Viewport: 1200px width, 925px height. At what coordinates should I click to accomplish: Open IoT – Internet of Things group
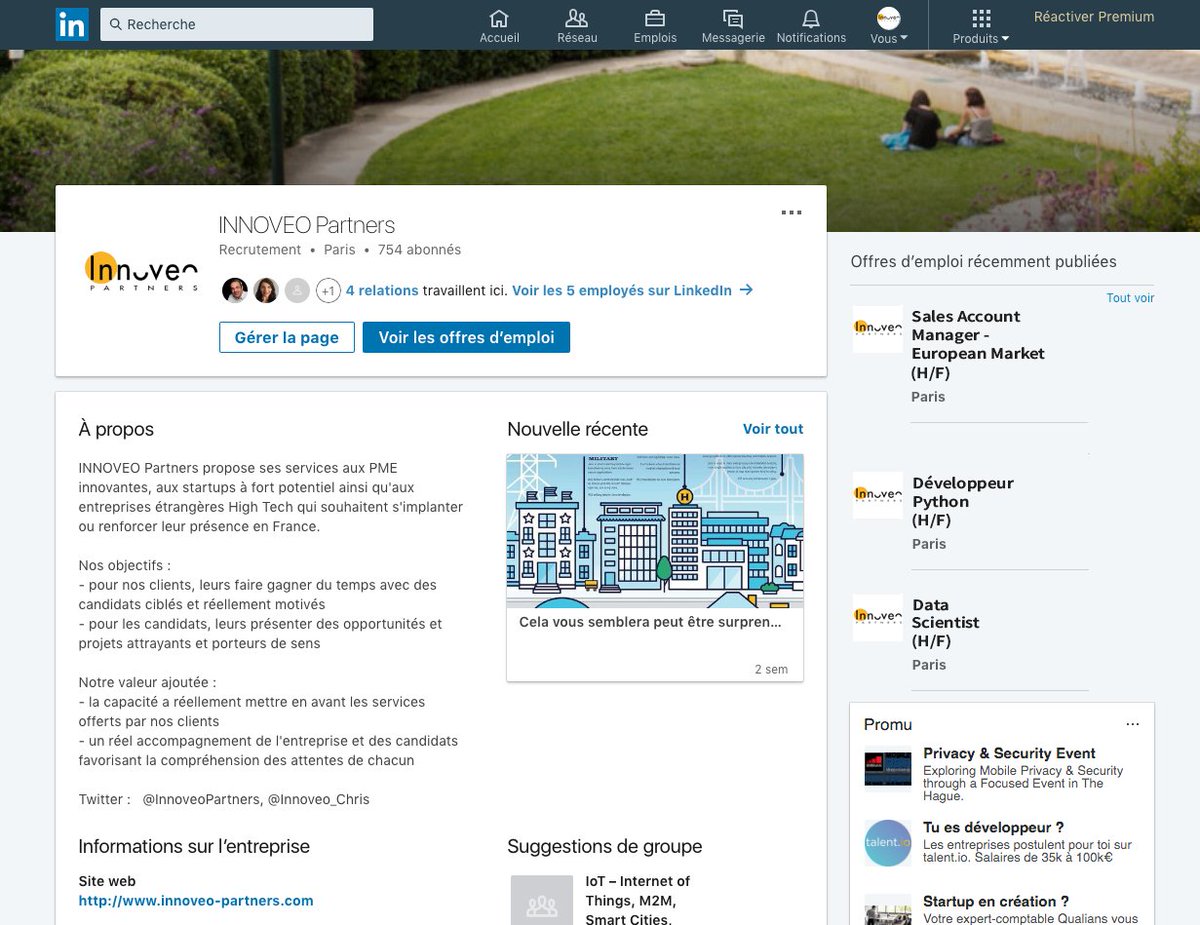click(638, 900)
